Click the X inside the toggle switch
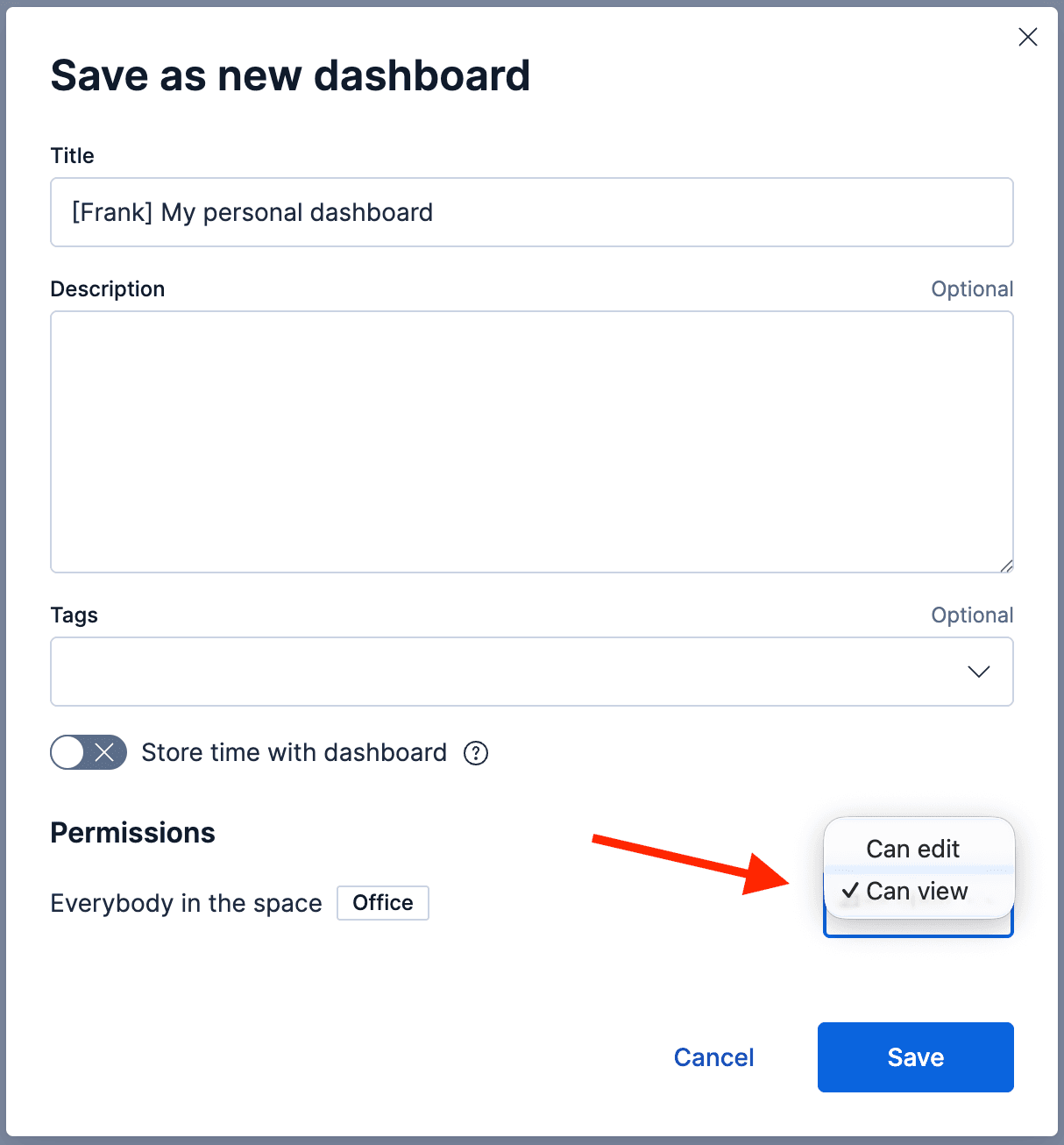The image size is (1064, 1145). (104, 752)
